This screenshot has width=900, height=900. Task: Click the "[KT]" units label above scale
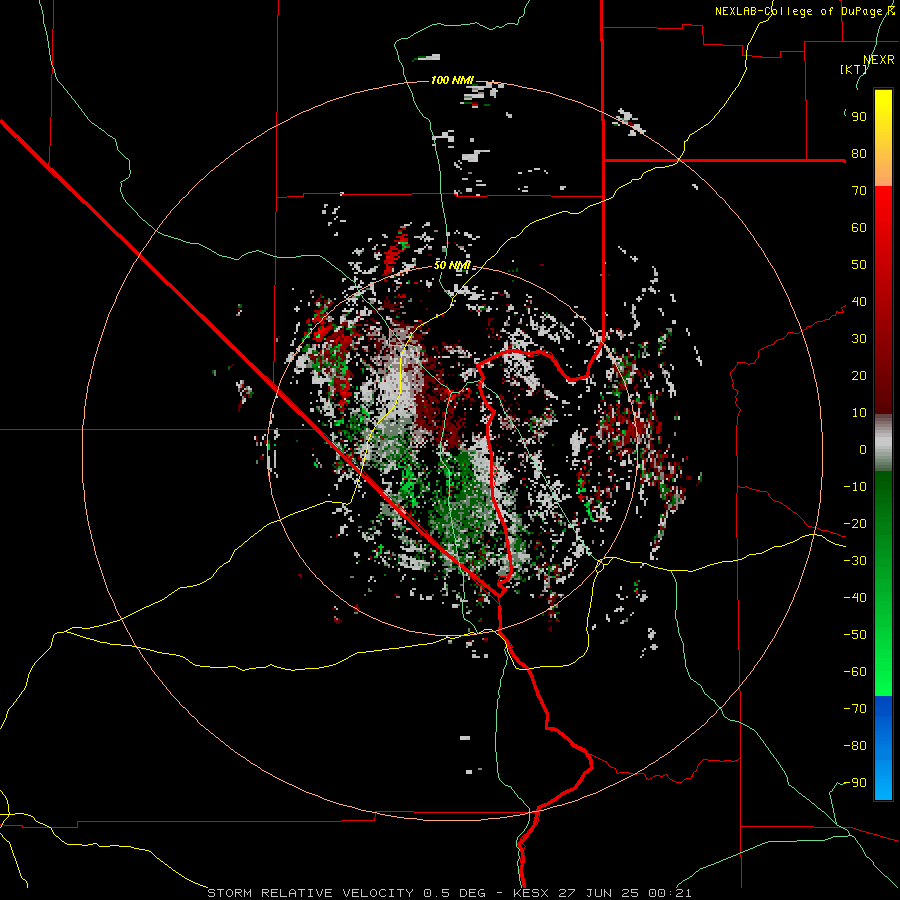pyautogui.click(x=854, y=69)
